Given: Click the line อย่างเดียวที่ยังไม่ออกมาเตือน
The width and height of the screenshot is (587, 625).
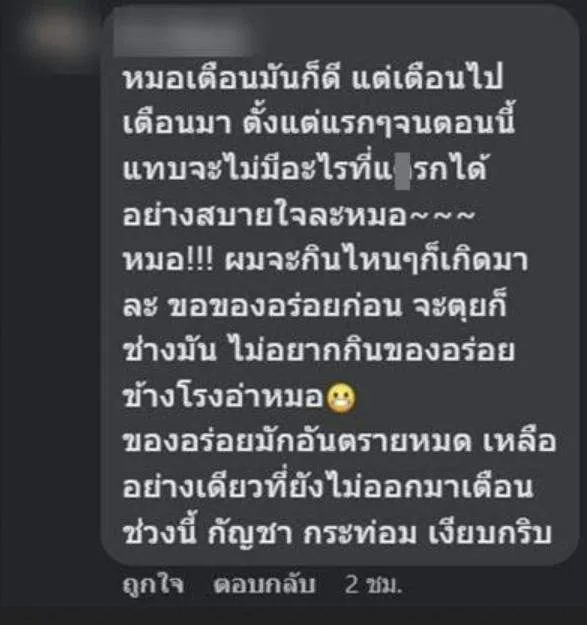Looking at the screenshot, I should coord(328,487).
